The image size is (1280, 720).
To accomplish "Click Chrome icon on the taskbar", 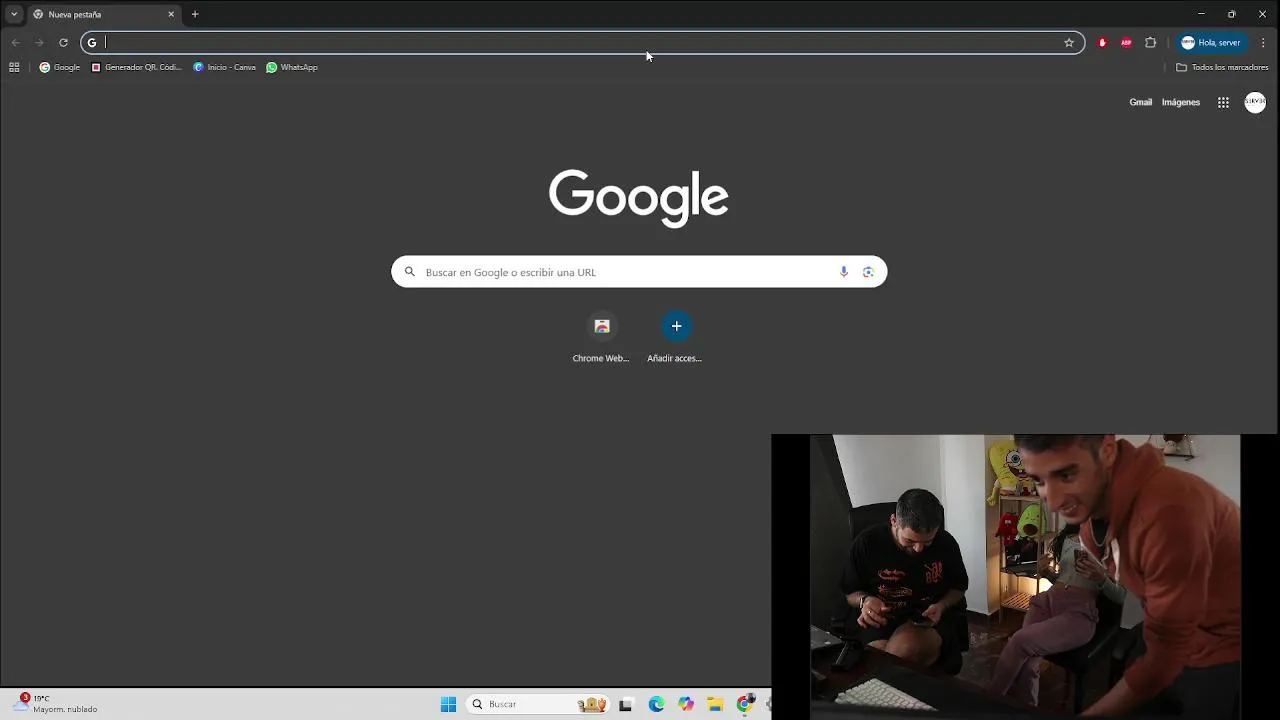I will click(x=745, y=704).
